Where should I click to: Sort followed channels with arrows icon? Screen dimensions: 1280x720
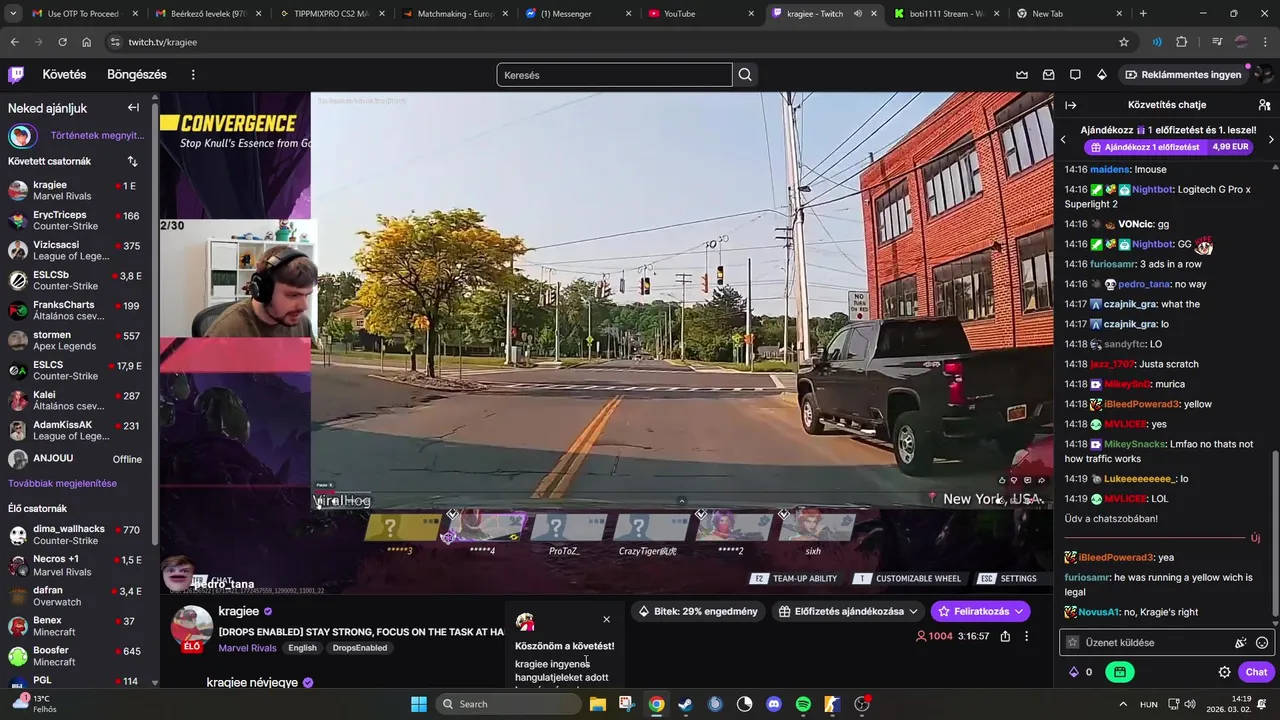point(132,161)
